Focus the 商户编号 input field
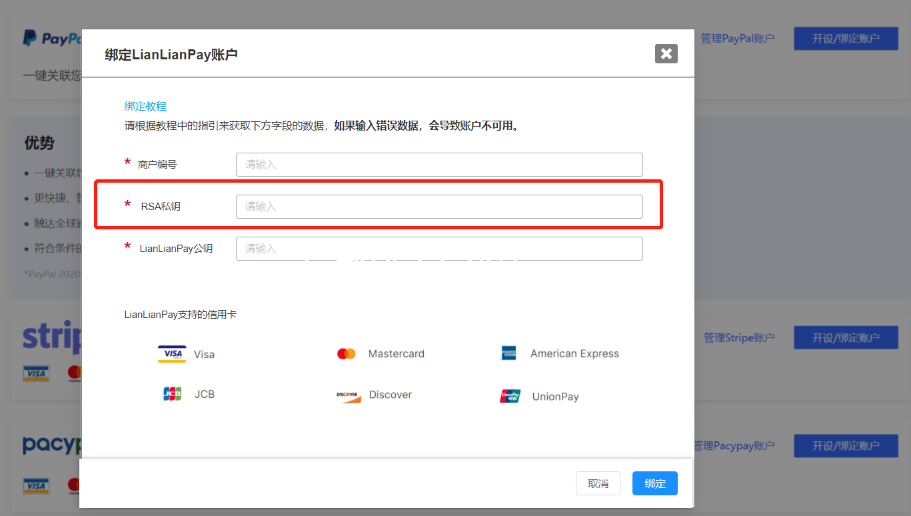Screen dimensions: 911x516 (x=439, y=164)
